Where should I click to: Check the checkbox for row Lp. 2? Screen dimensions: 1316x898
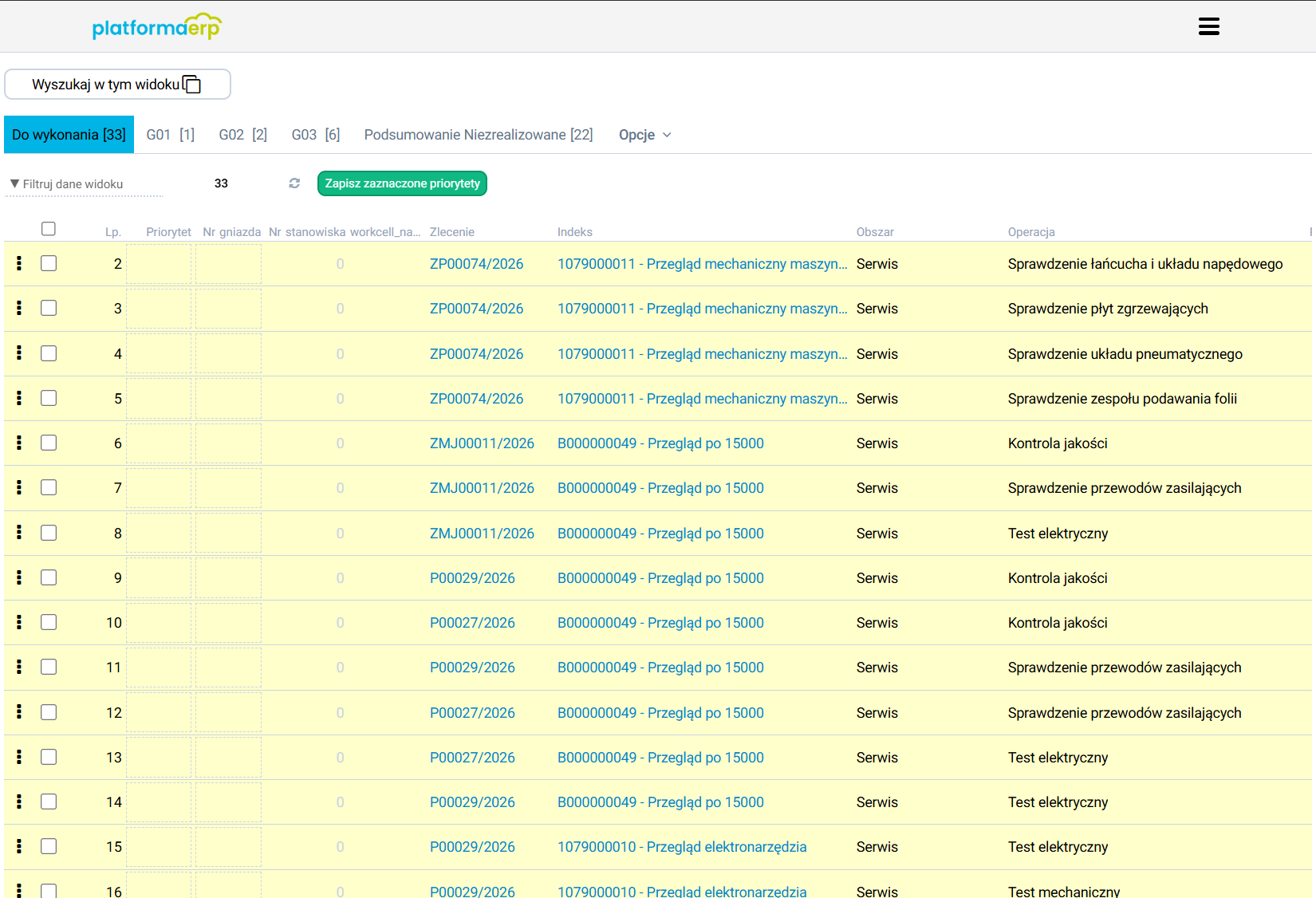[x=49, y=263]
